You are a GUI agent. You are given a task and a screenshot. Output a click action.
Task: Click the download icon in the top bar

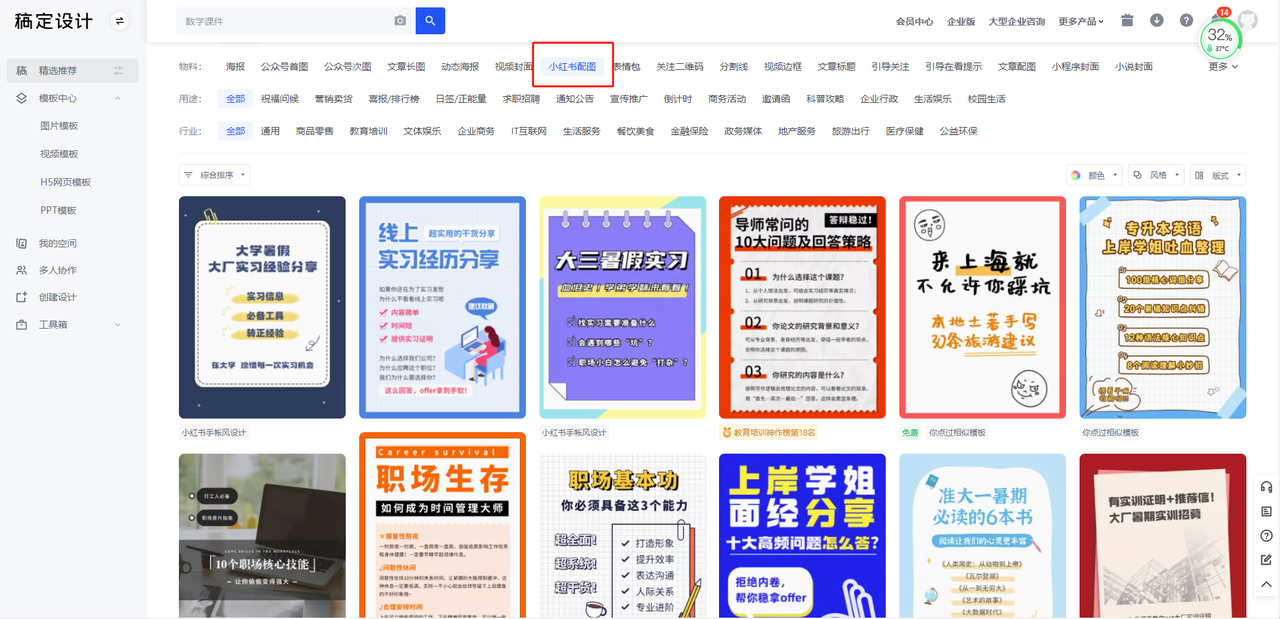tap(1156, 19)
